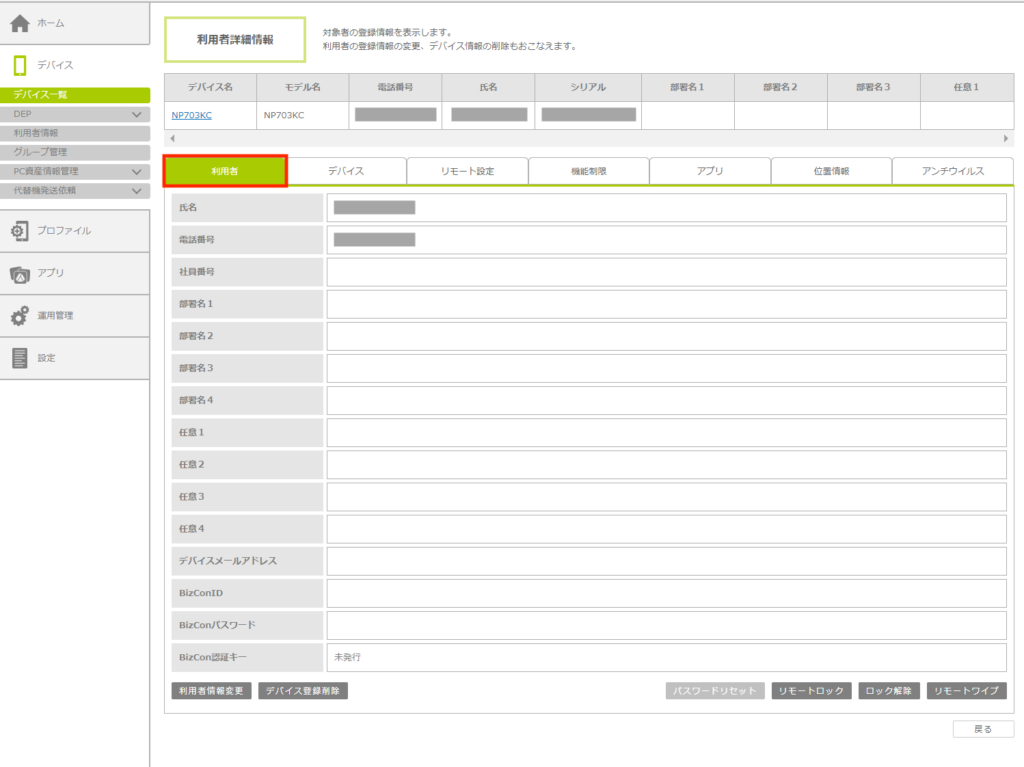The width and height of the screenshot is (1024, 767).
Task: Open the Operations Management gears icon
Action: tap(20, 316)
